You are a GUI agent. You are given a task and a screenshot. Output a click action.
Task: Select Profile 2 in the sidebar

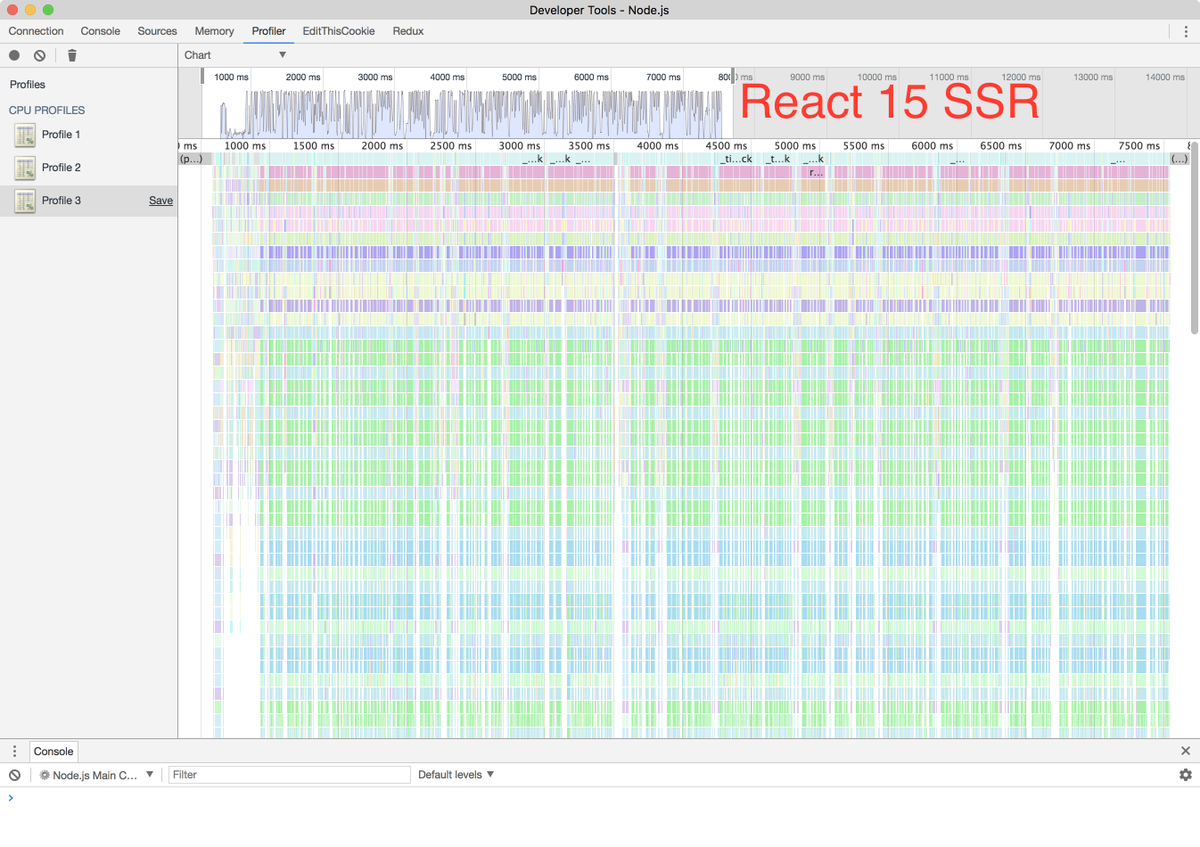(61, 168)
